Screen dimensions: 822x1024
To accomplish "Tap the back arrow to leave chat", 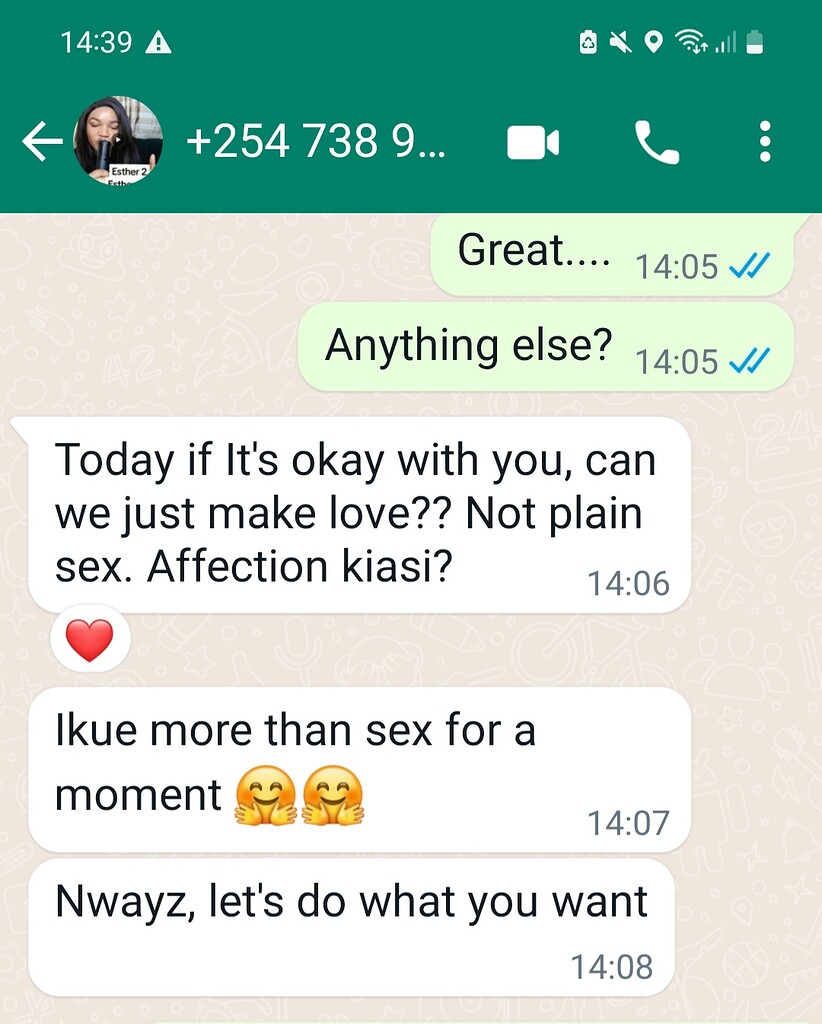I will click(42, 141).
